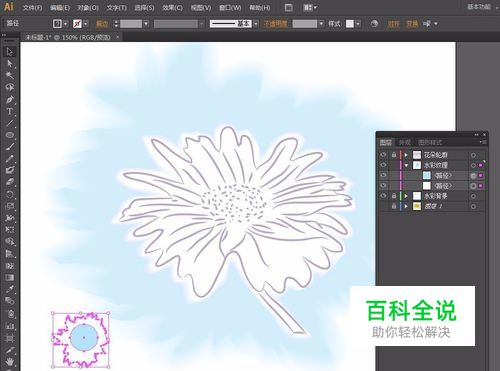The width and height of the screenshot is (500, 371).
Task: Open the stroke color dropdown arrow
Action: (86, 24)
